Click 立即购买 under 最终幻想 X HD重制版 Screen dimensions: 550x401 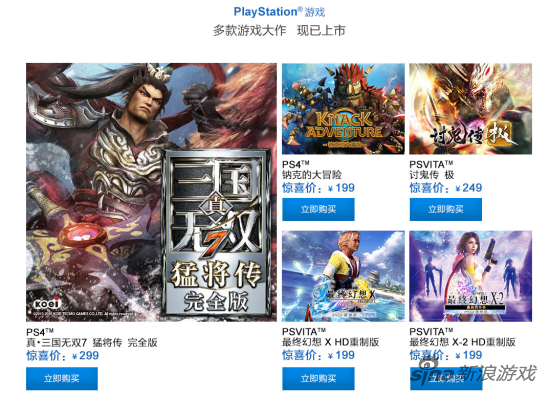pos(318,379)
